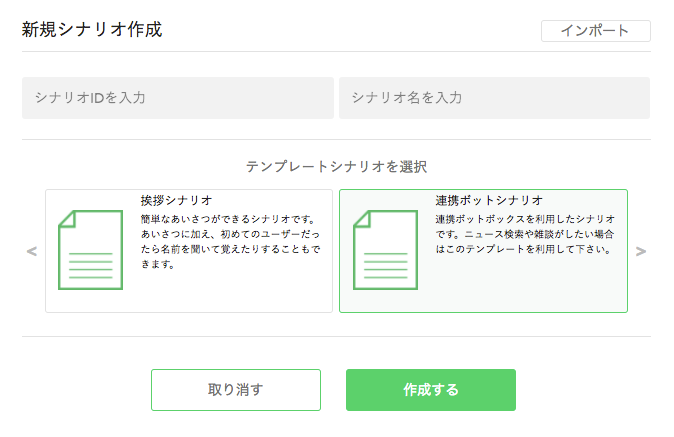
Task: Select the 挨拶シナリオ template title
Action: click(x=177, y=201)
